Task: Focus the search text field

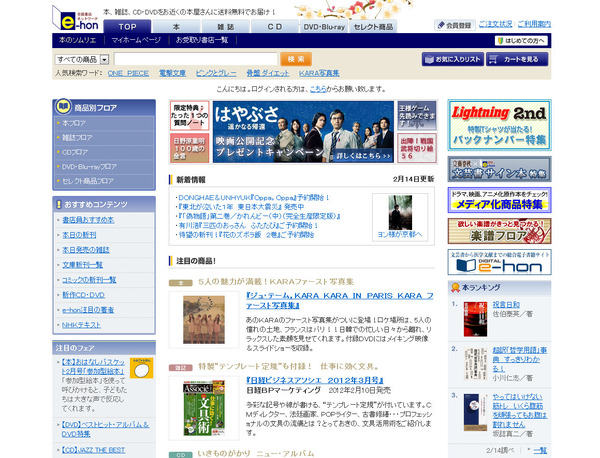Action: point(196,59)
